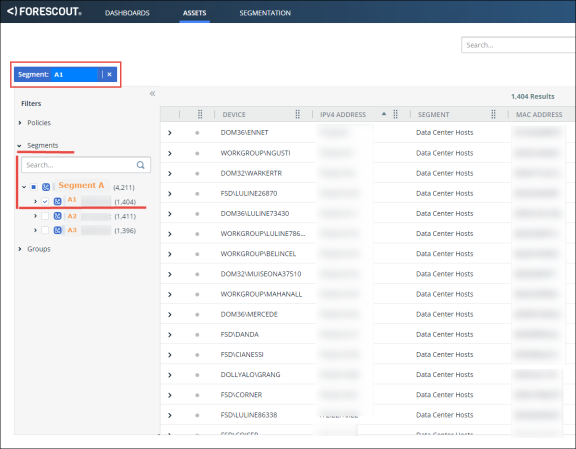Expand the DOLLYALO\GRANG row
576x449 pixels.
(x=170, y=375)
